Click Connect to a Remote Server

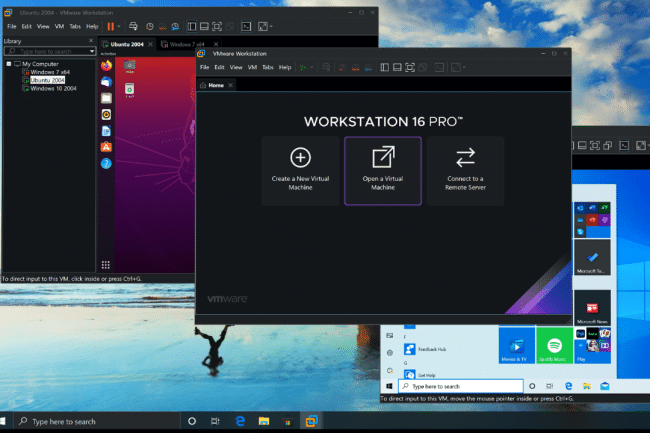tap(465, 171)
